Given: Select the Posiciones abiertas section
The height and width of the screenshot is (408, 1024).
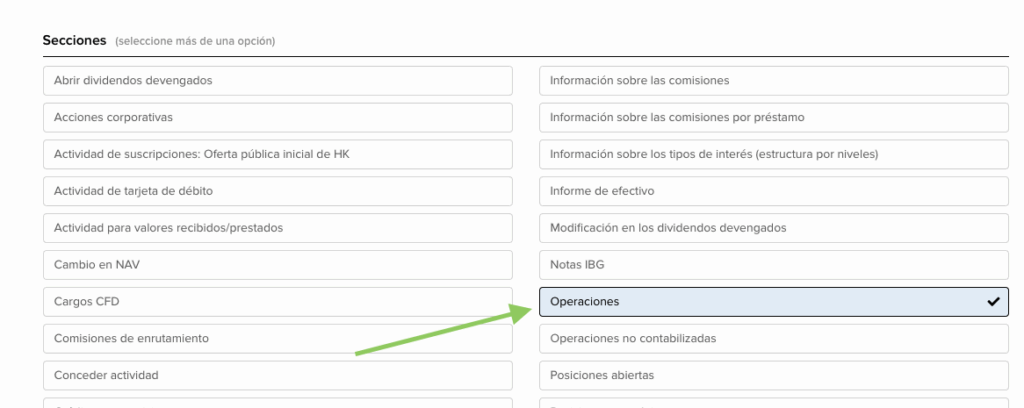Looking at the screenshot, I should pyautogui.click(x=773, y=376).
